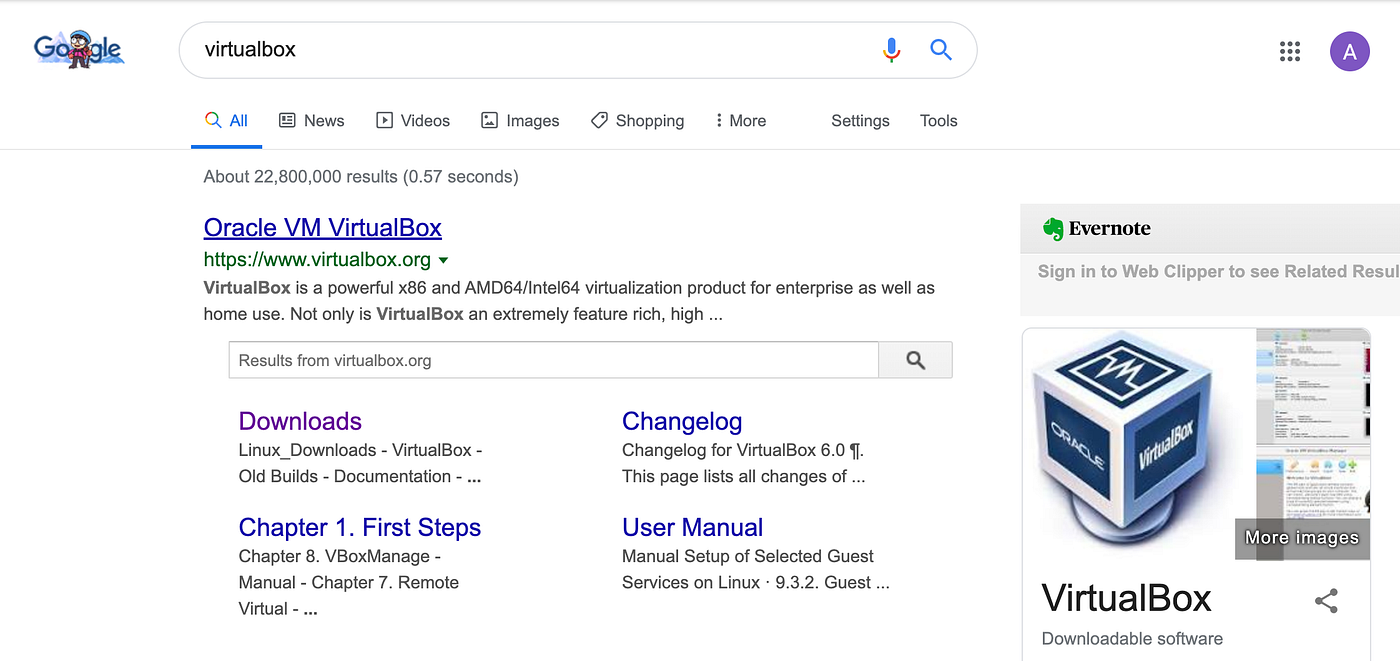1400x661 pixels.
Task: Start voice search with microphone icon
Action: point(891,49)
